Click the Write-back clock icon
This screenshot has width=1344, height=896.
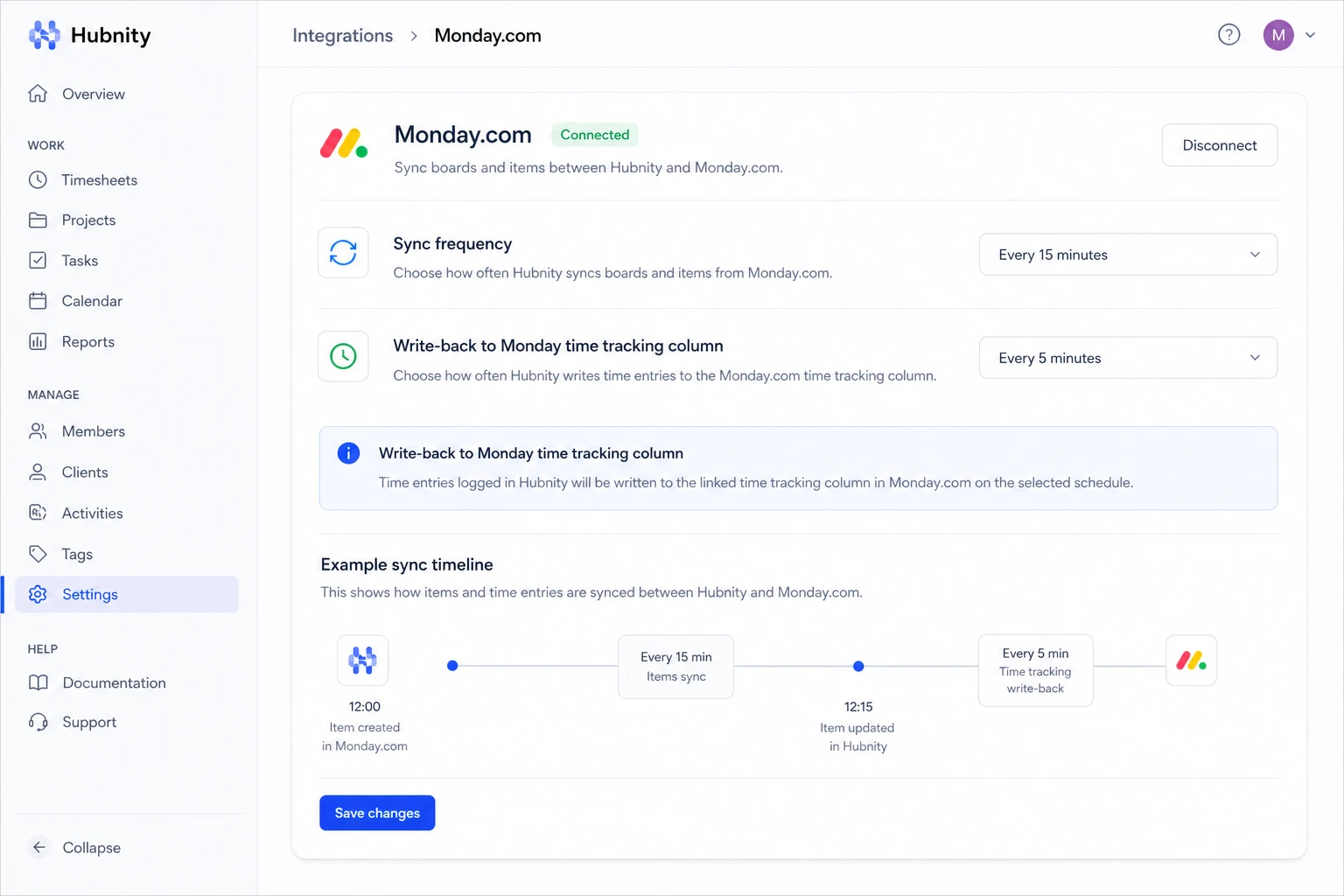point(343,356)
